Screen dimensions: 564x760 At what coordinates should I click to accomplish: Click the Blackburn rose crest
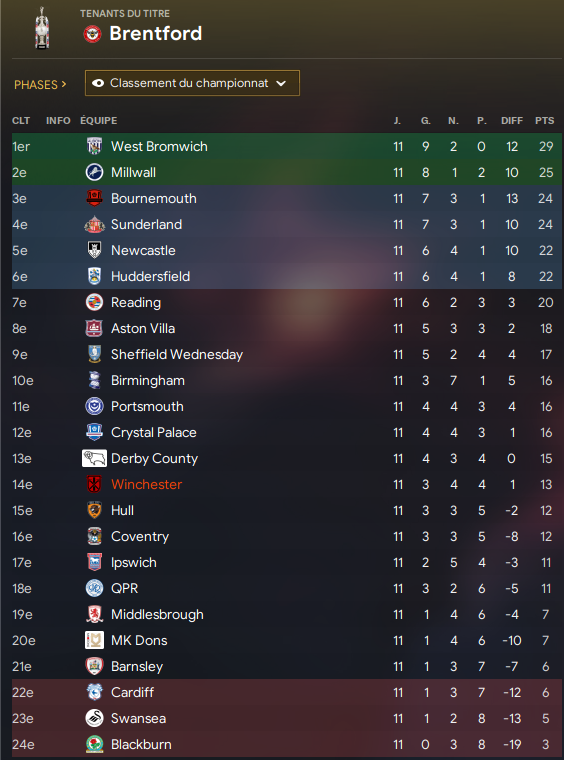(94, 744)
